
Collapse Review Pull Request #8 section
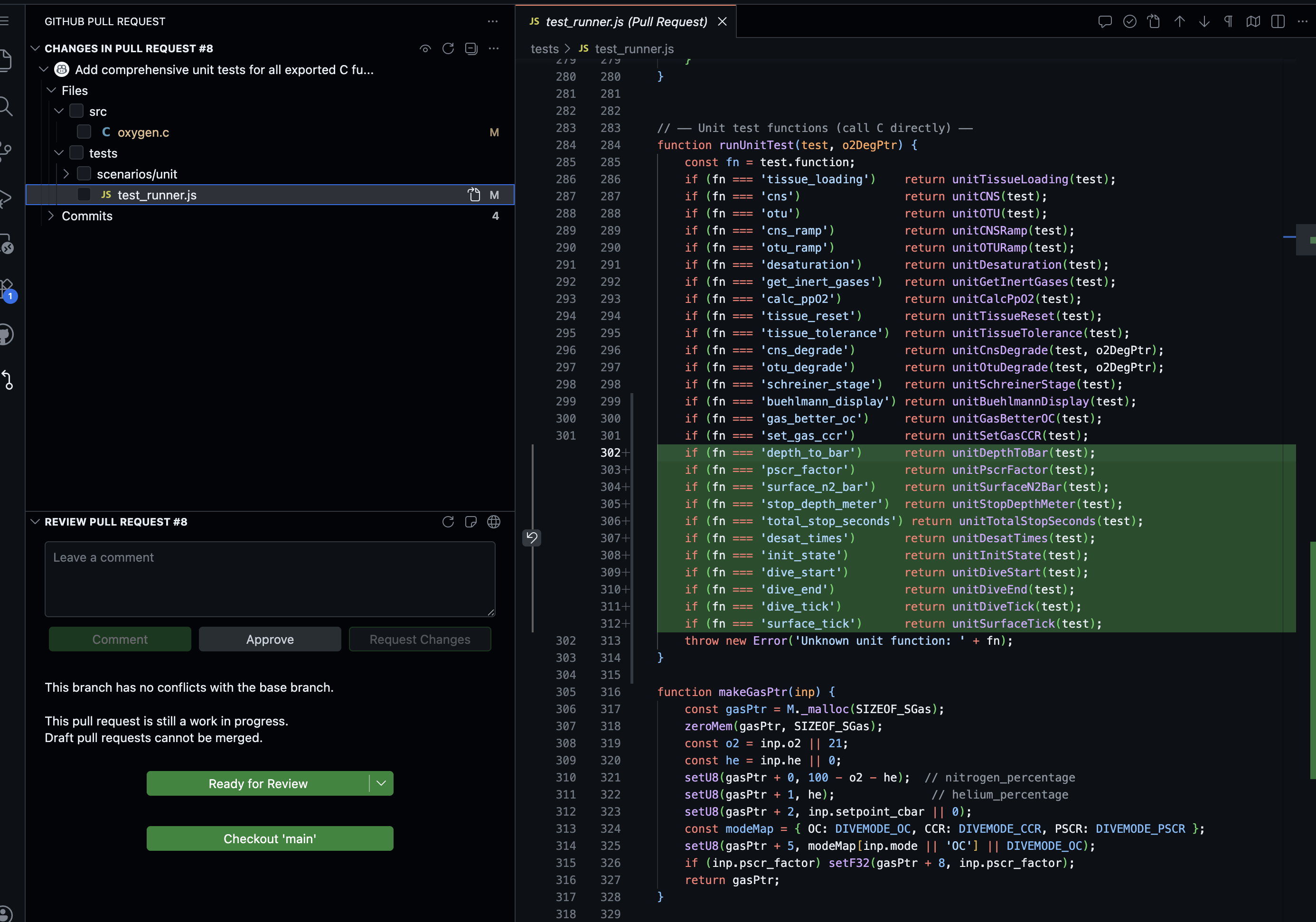35,522
